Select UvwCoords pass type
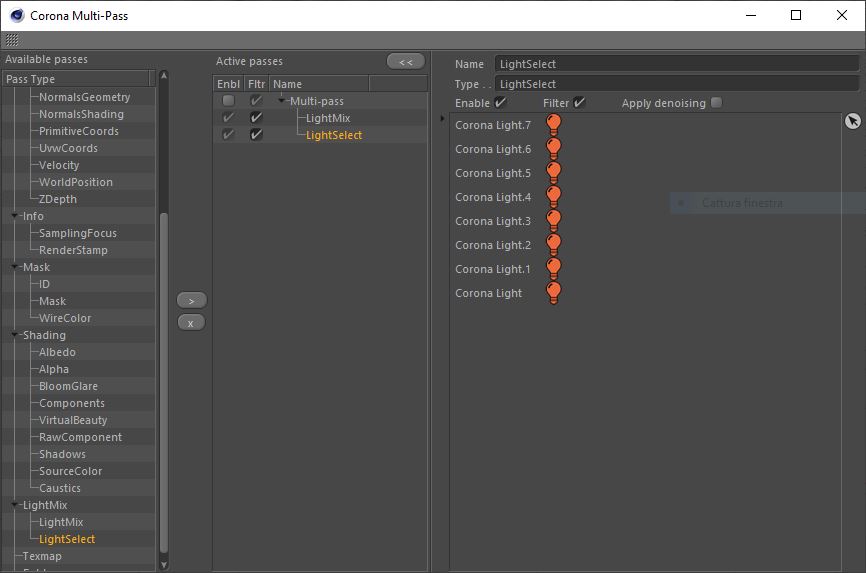This screenshot has height=573, width=866. [68, 148]
